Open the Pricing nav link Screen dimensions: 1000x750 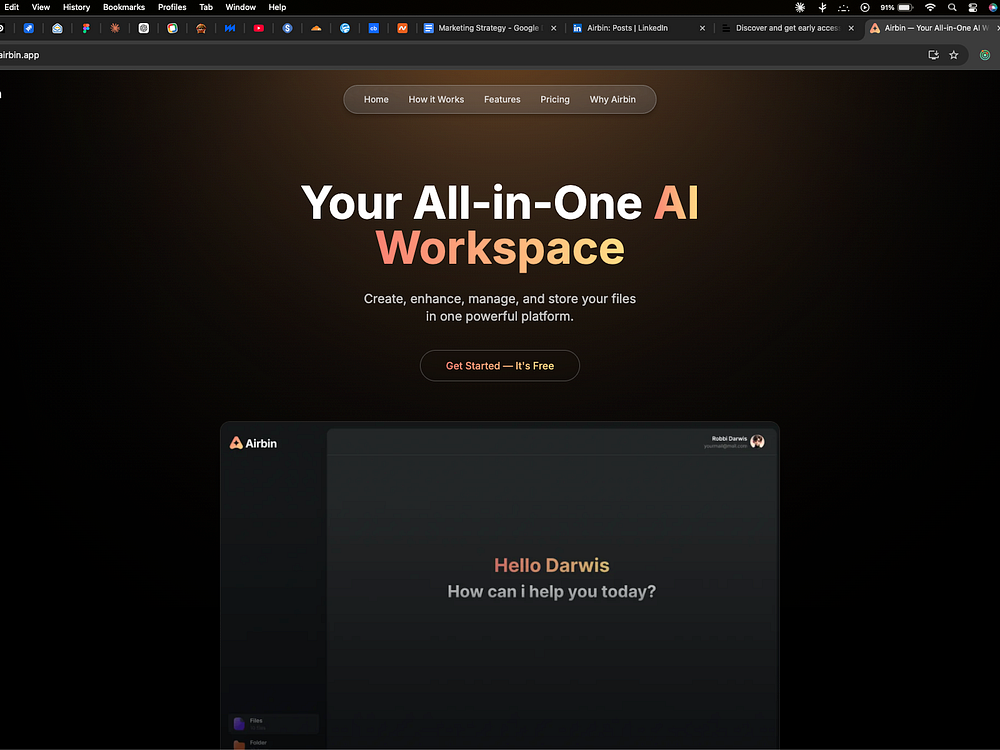pyautogui.click(x=555, y=99)
